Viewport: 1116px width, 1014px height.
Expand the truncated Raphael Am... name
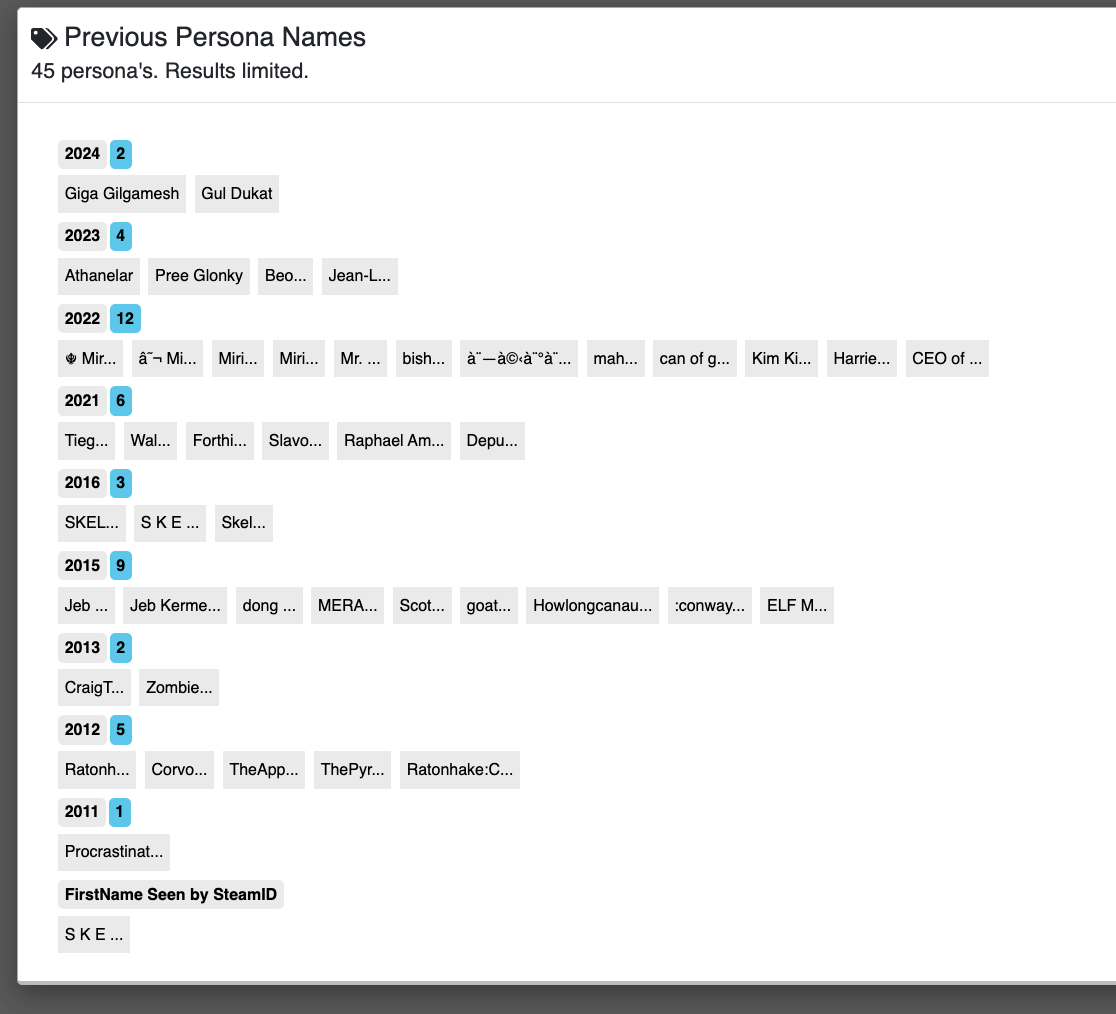[394, 441]
